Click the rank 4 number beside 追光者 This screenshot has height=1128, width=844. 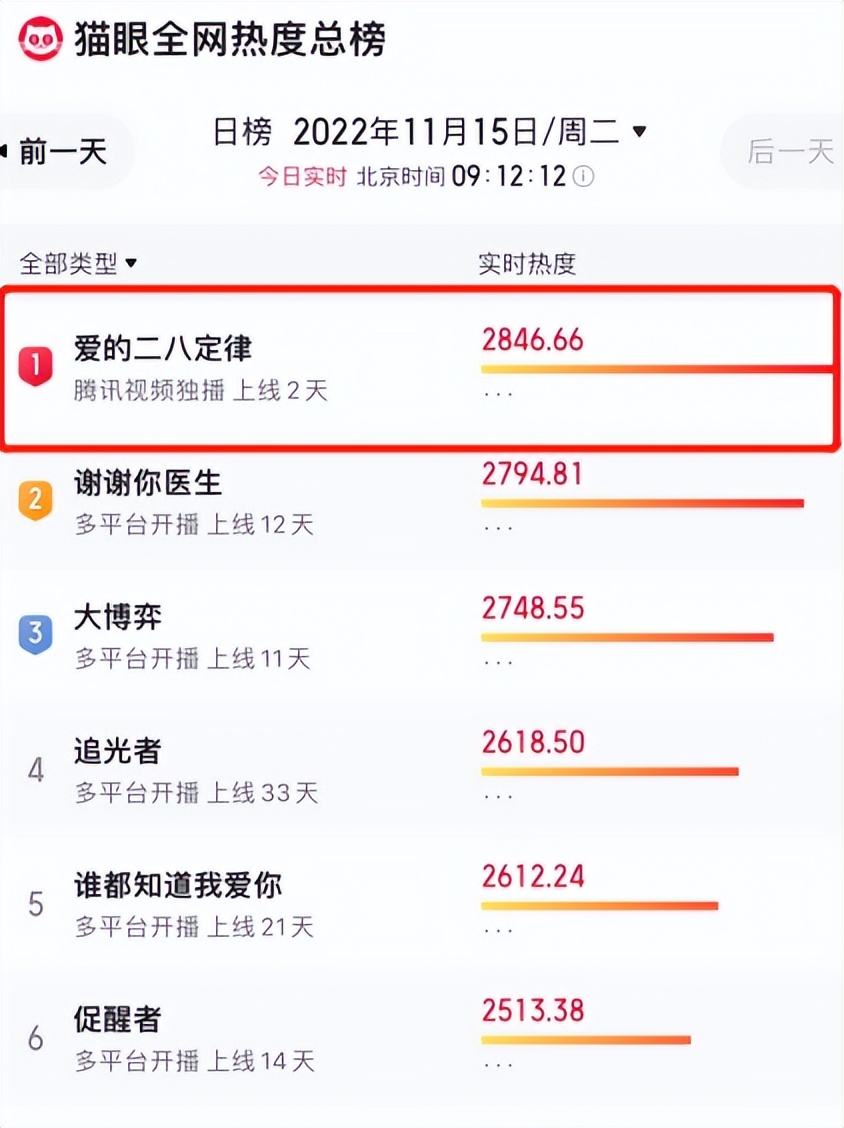click(35, 768)
